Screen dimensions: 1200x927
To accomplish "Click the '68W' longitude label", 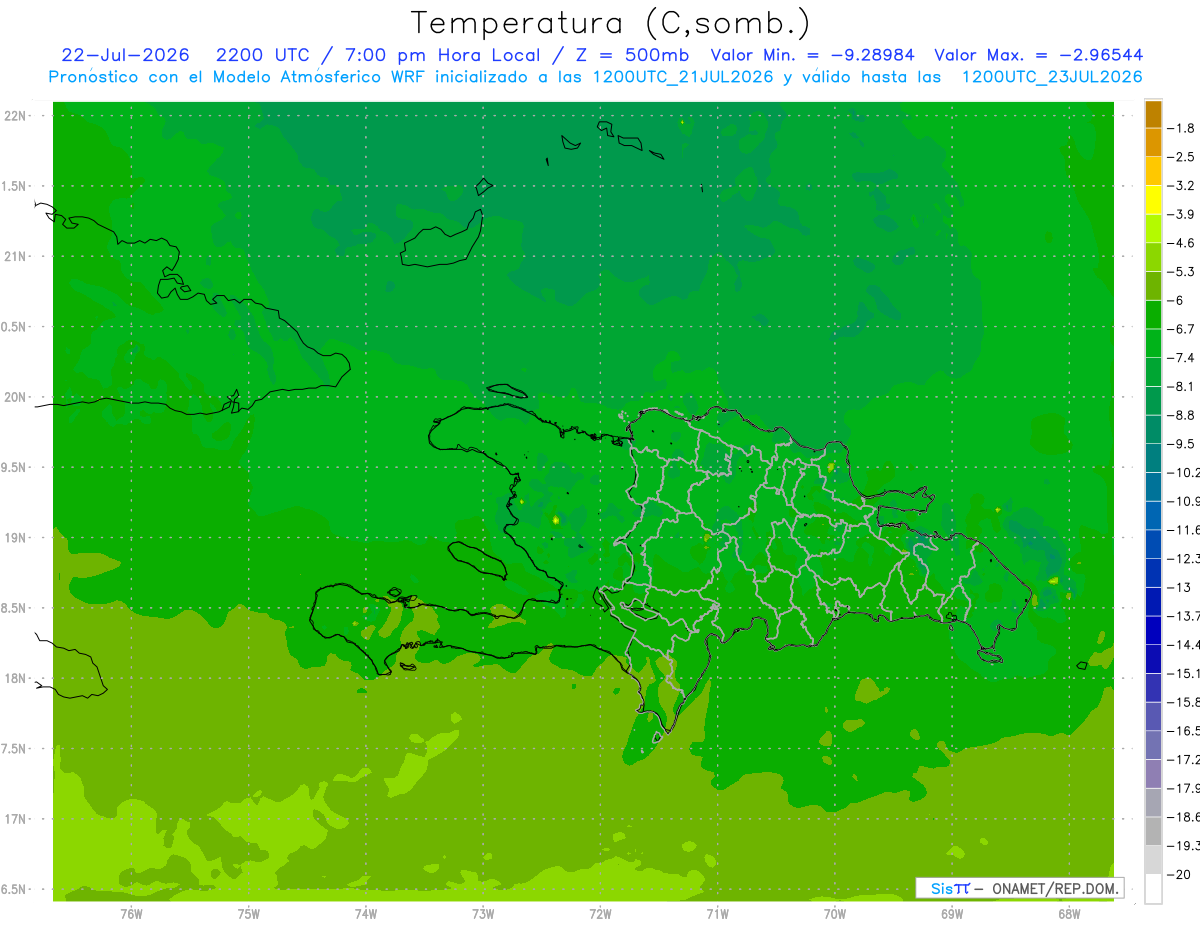I will (x=1069, y=914).
